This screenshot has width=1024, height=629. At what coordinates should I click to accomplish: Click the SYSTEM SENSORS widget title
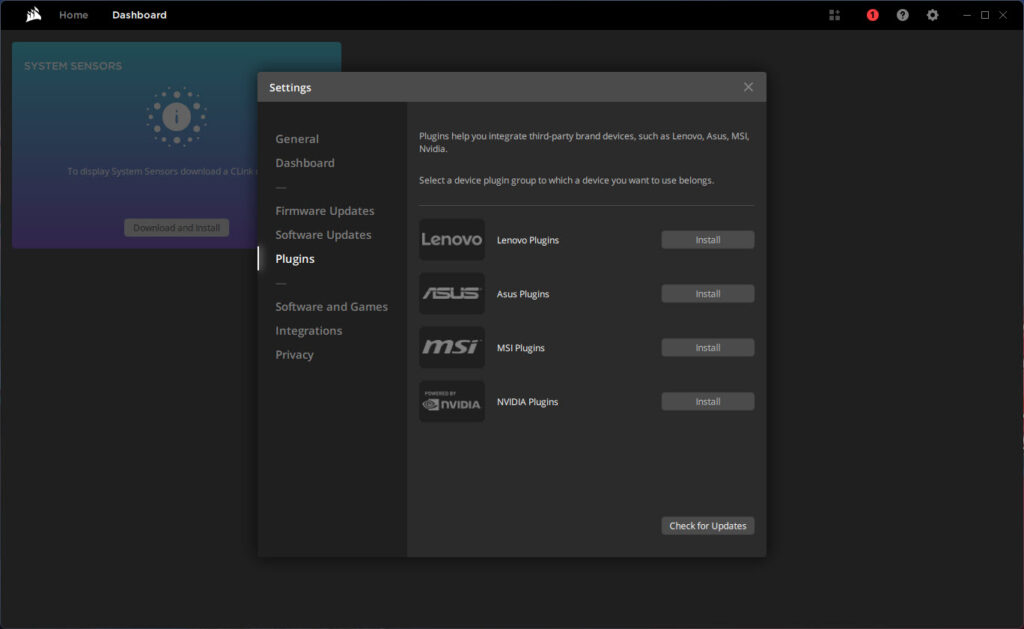tap(73, 66)
